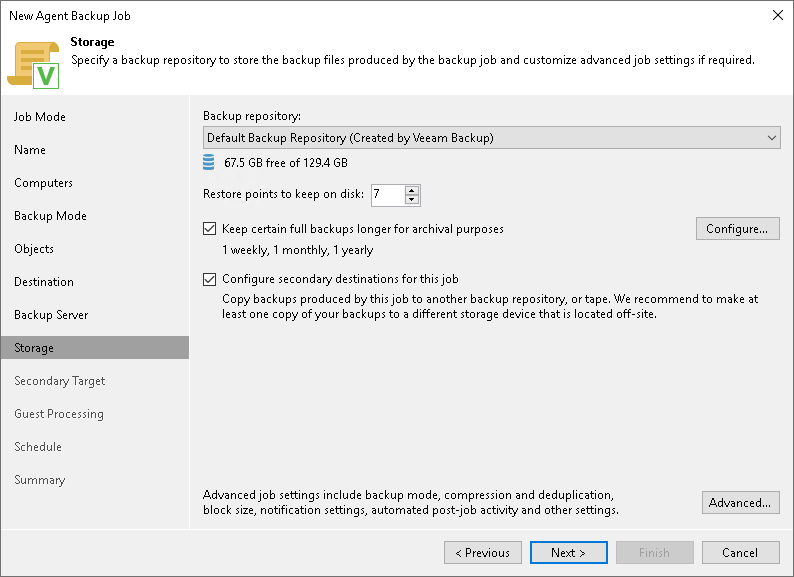Go to the Objects step
794x577 pixels.
[x=33, y=249]
